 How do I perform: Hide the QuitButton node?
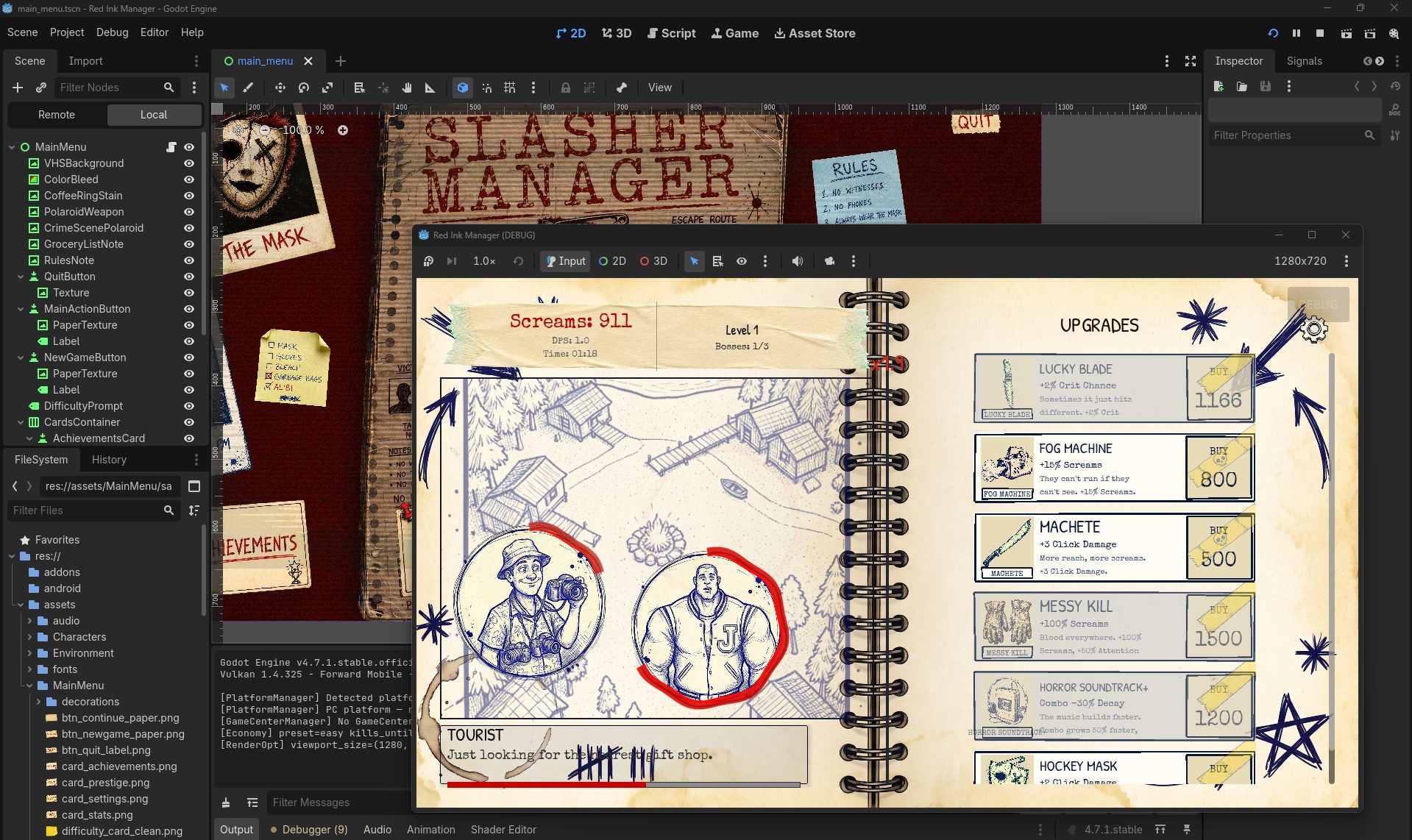[189, 277]
